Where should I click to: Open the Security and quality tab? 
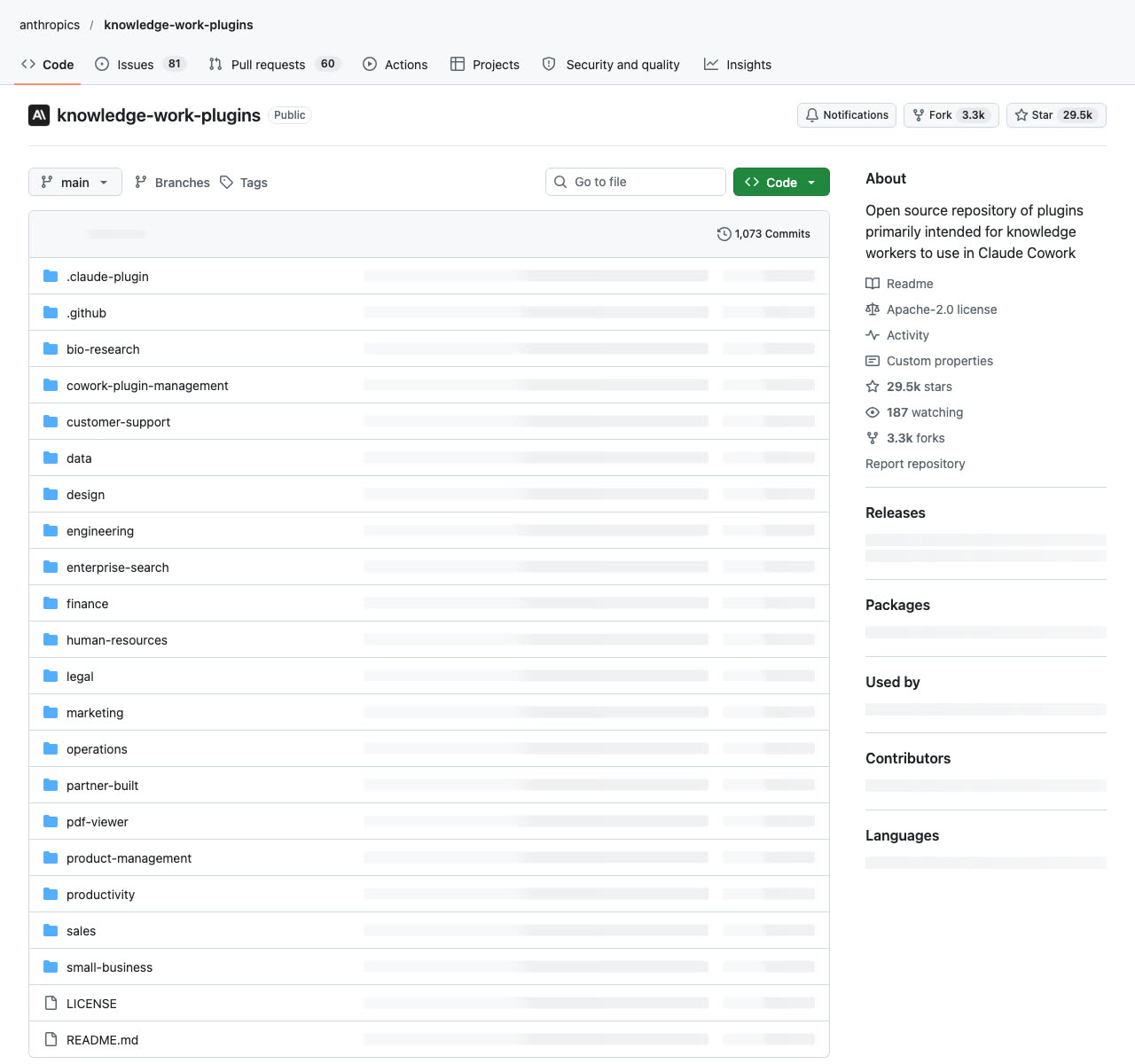click(x=611, y=64)
